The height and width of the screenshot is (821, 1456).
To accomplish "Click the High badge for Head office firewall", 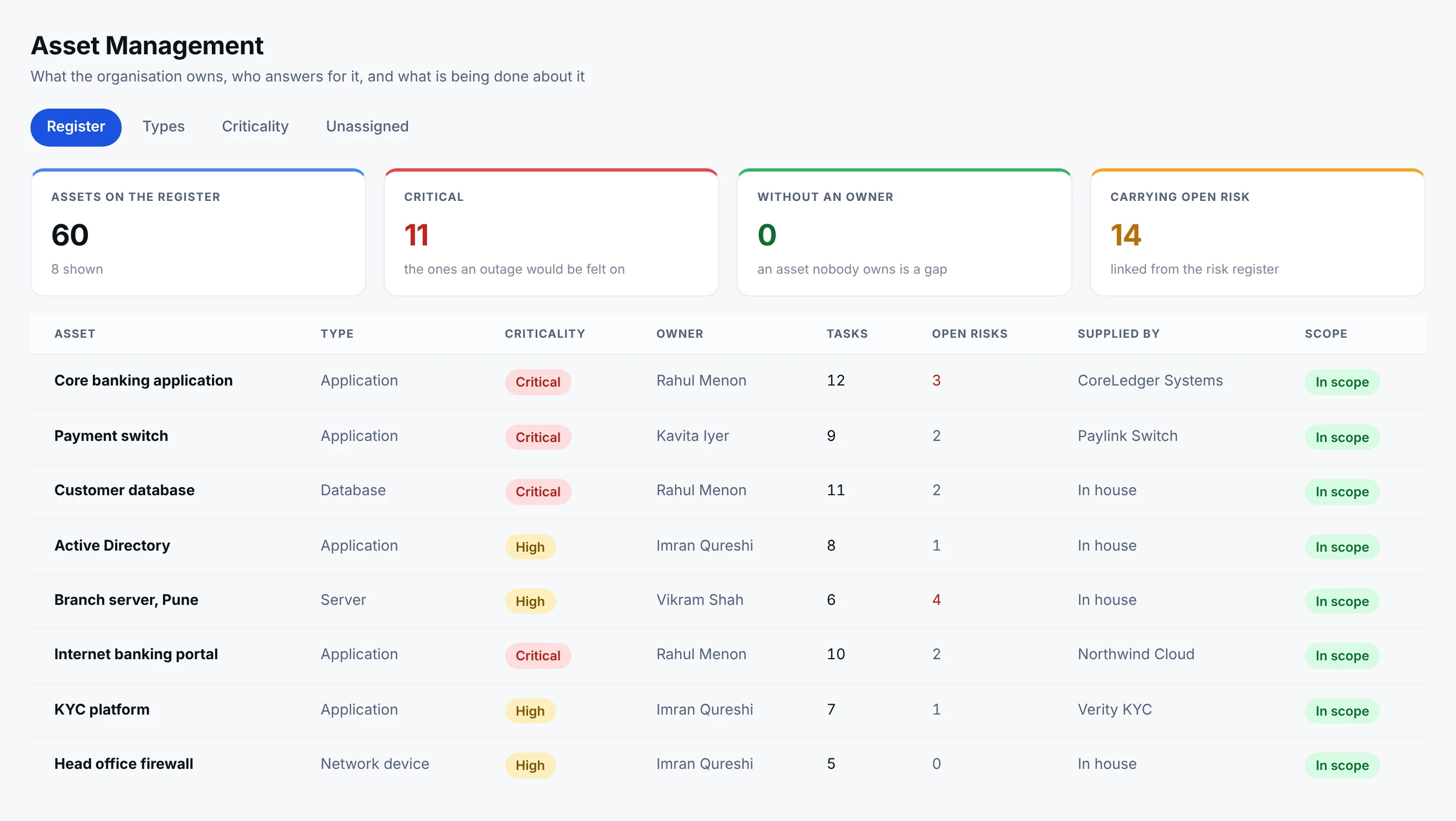I will coord(530,765).
